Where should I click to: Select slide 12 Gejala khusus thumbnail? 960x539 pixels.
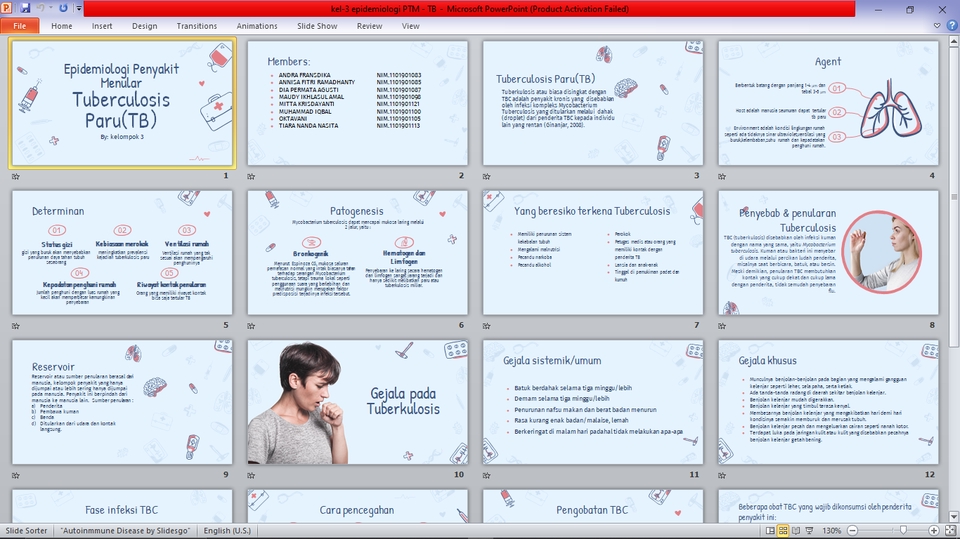[828, 402]
